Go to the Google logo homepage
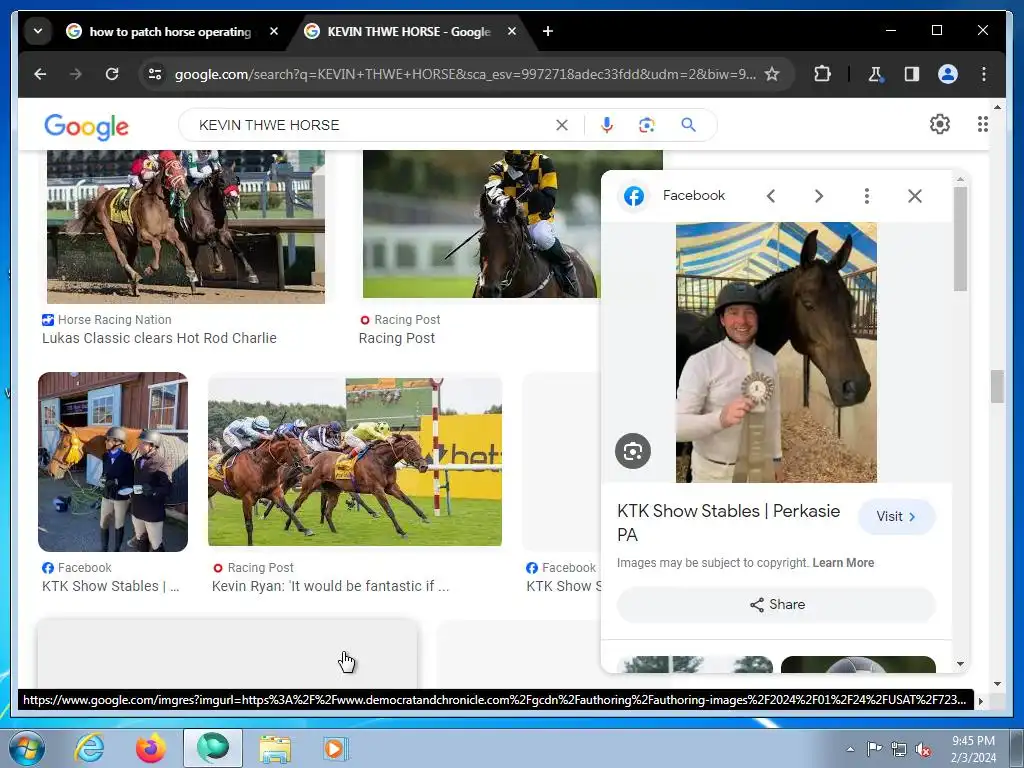Image resolution: width=1024 pixels, height=768 pixels. pos(86,125)
